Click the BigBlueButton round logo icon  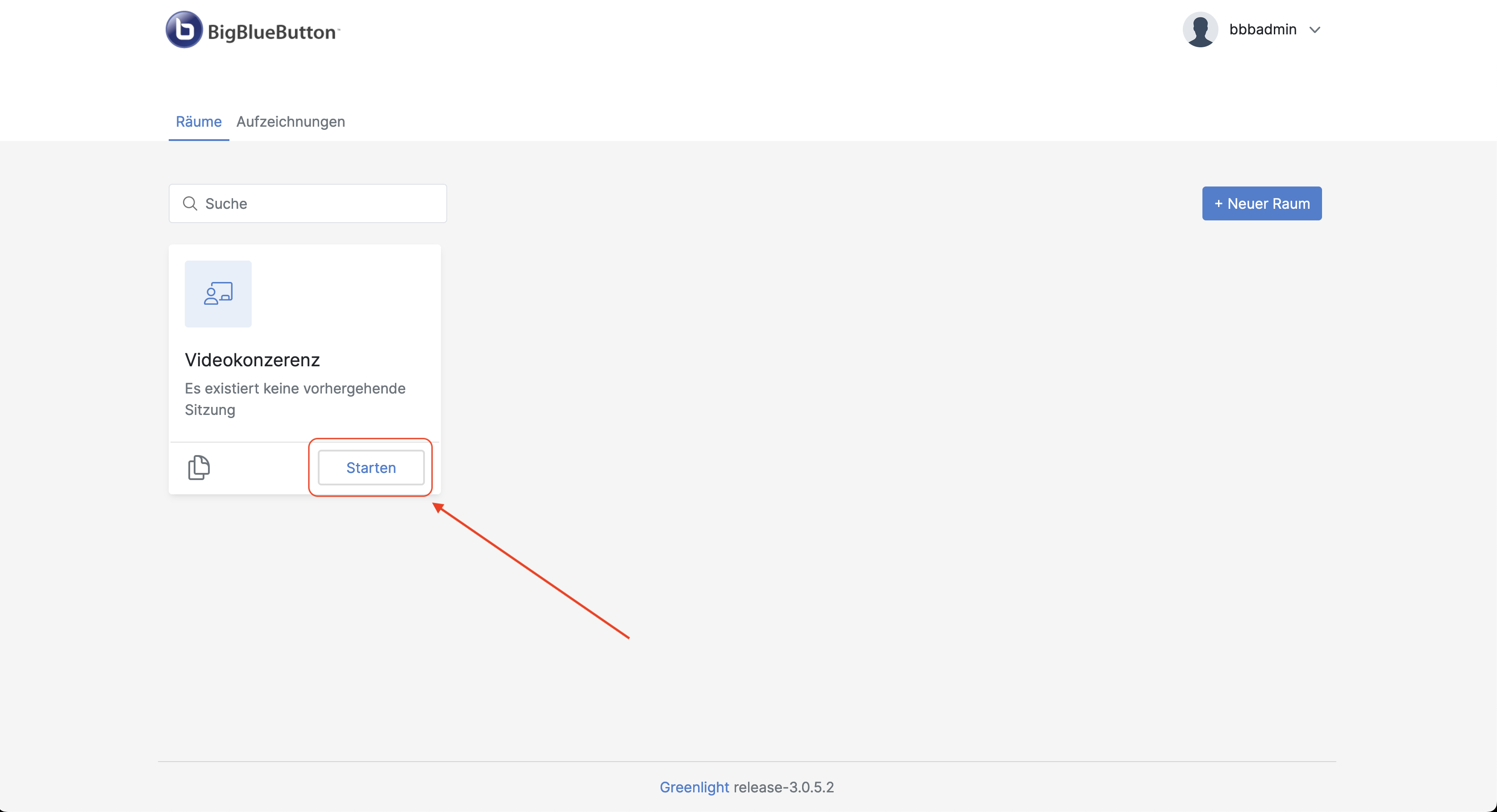(183, 29)
